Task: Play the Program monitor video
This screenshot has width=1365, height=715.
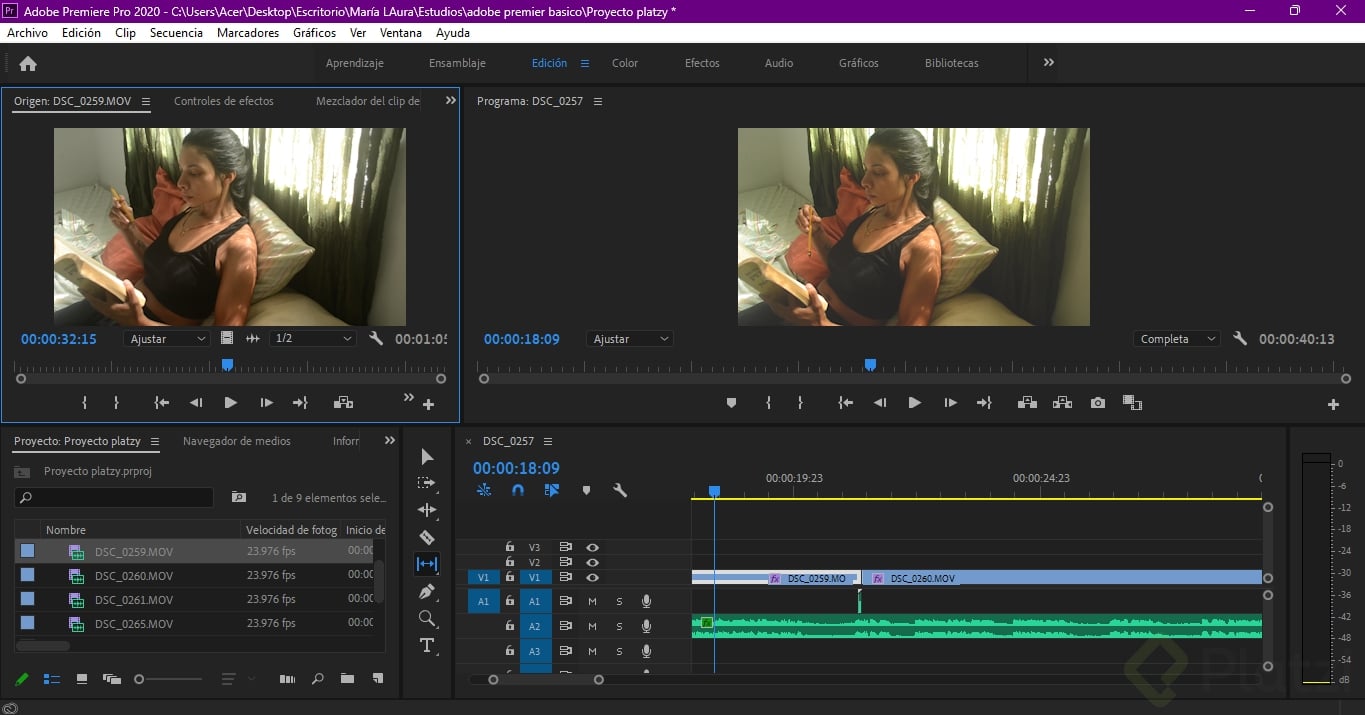Action: click(914, 403)
